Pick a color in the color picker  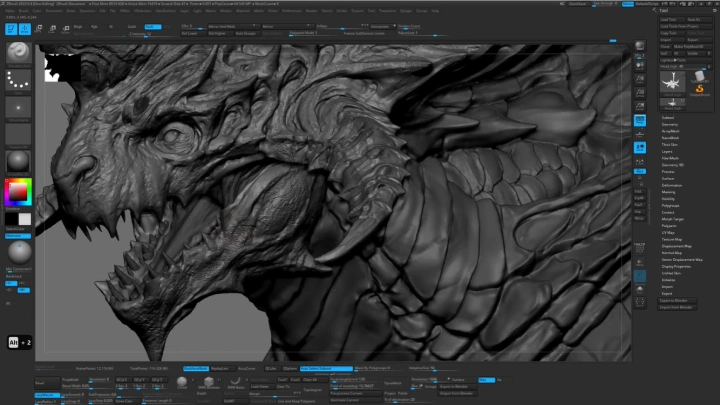point(18,192)
